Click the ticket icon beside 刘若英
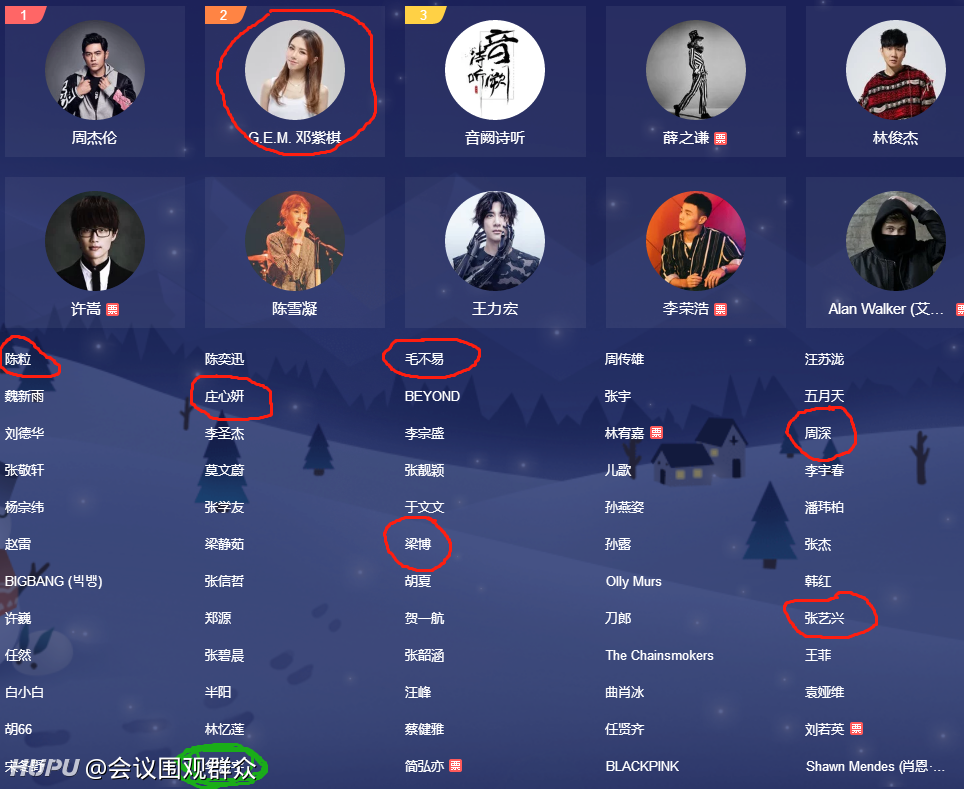This screenshot has width=964, height=789. [x=856, y=729]
